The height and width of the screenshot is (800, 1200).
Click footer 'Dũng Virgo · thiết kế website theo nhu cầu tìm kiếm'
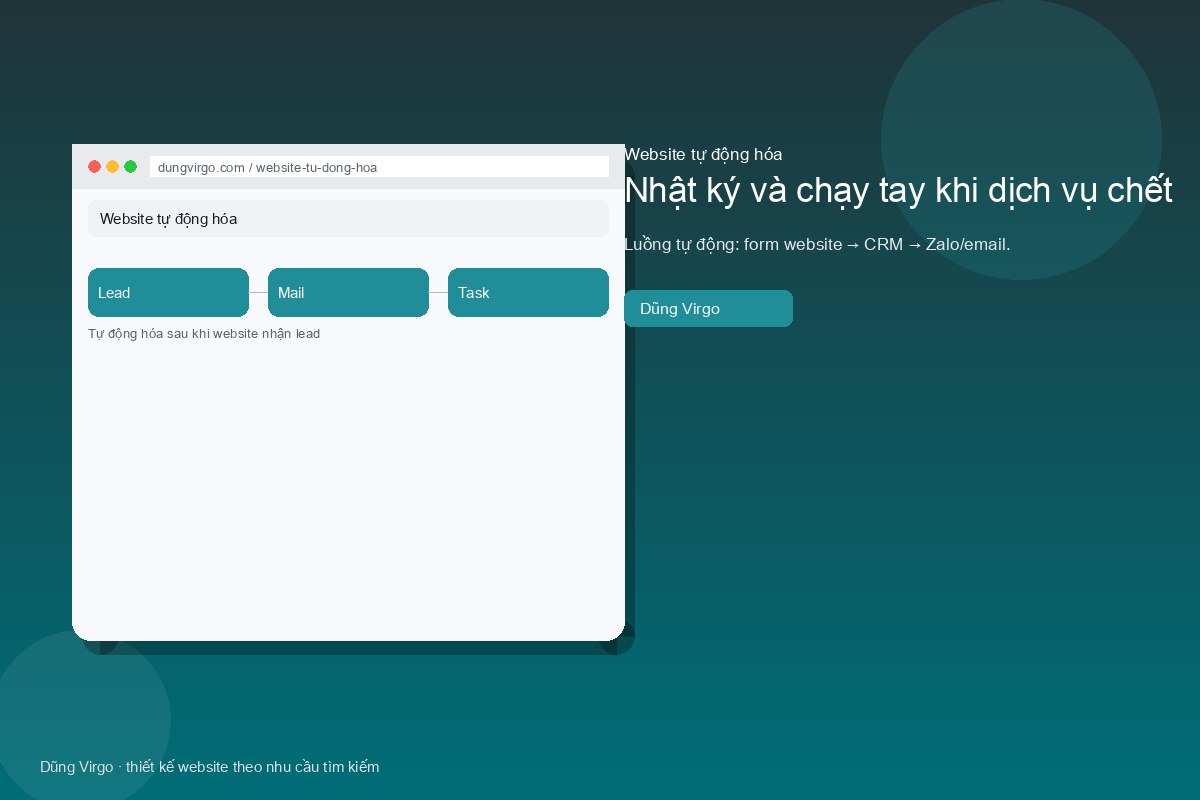[210, 767]
